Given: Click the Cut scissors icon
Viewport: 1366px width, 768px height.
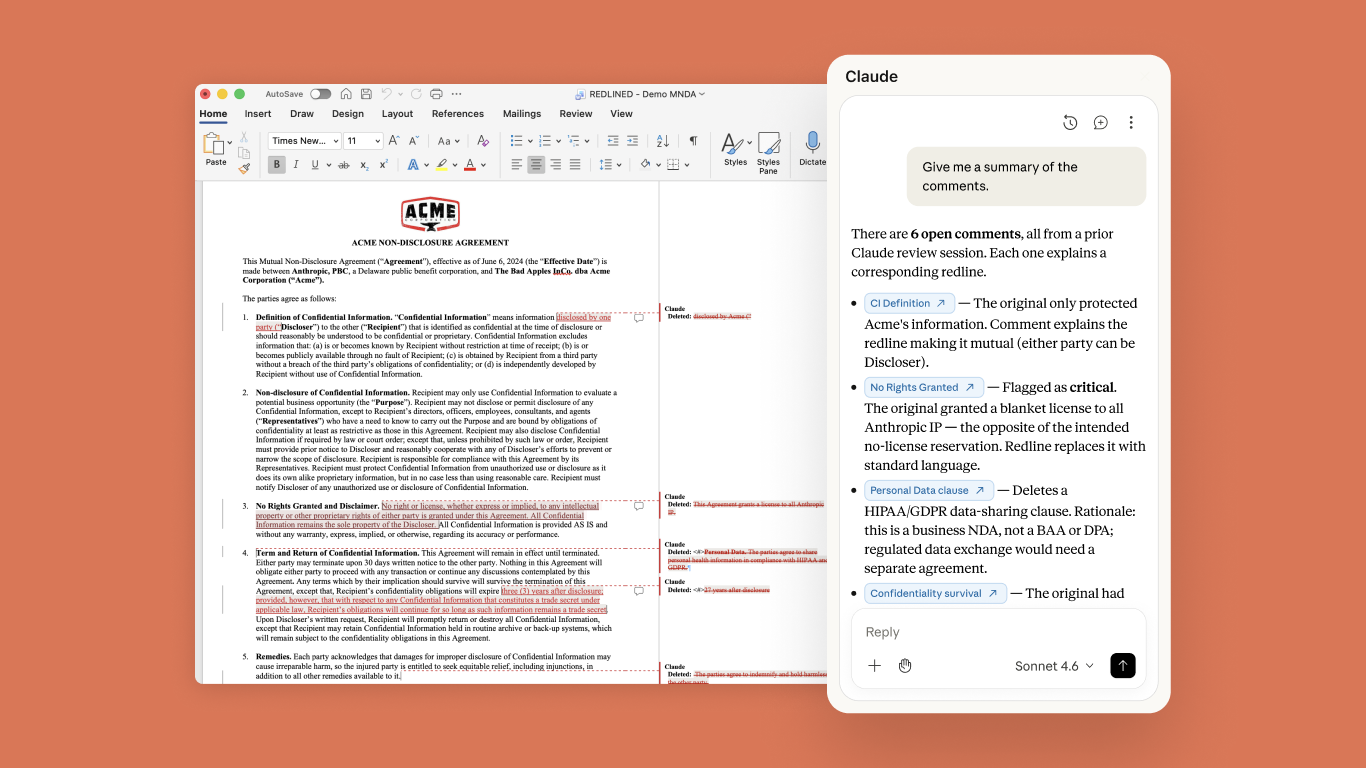Looking at the screenshot, I should coord(244,137).
